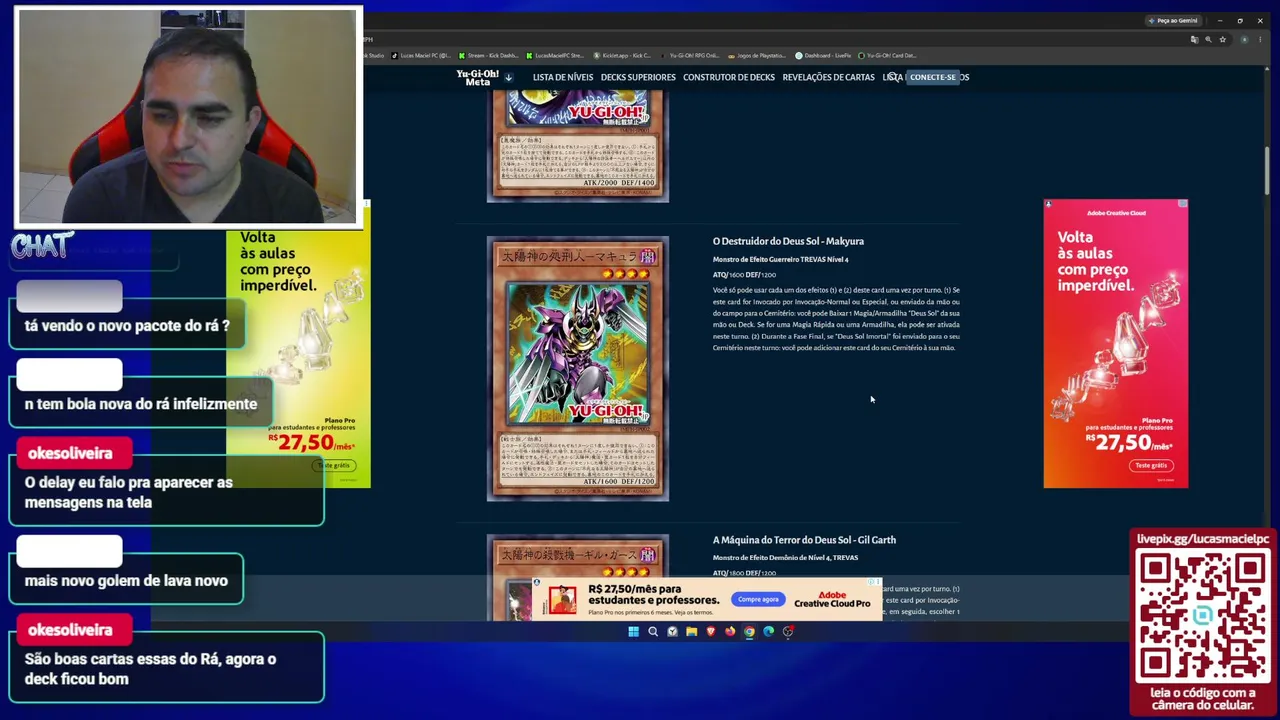Open Firefox from the taskbar

tap(730, 631)
